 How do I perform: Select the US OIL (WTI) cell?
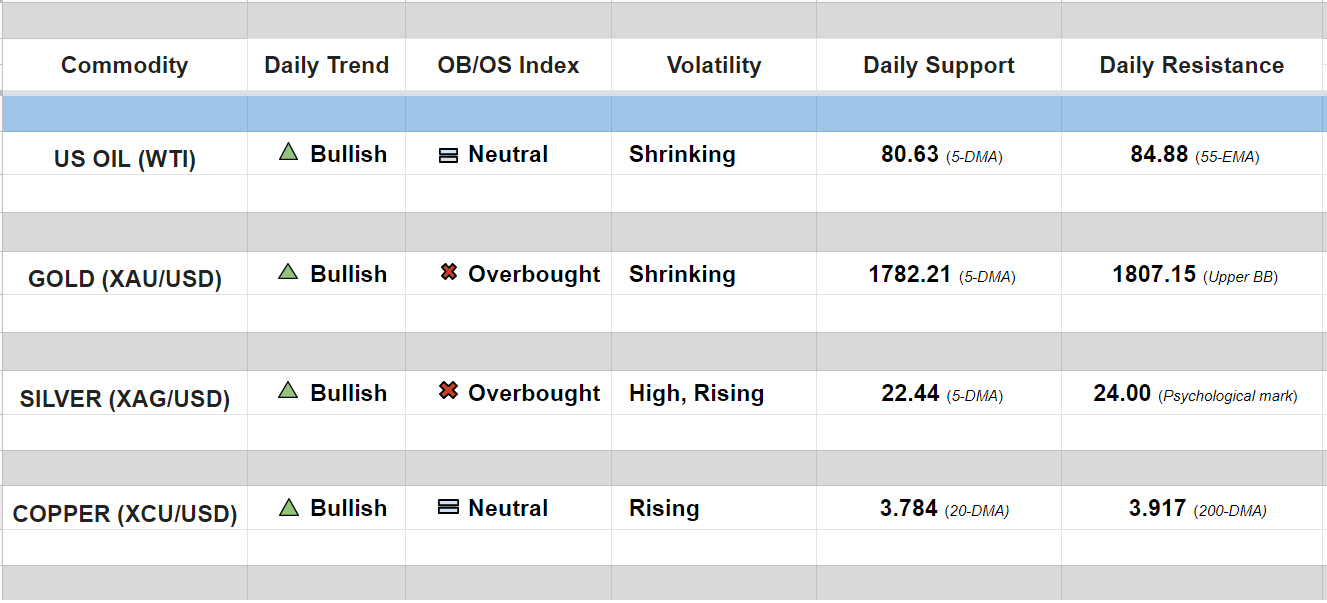coord(125,159)
